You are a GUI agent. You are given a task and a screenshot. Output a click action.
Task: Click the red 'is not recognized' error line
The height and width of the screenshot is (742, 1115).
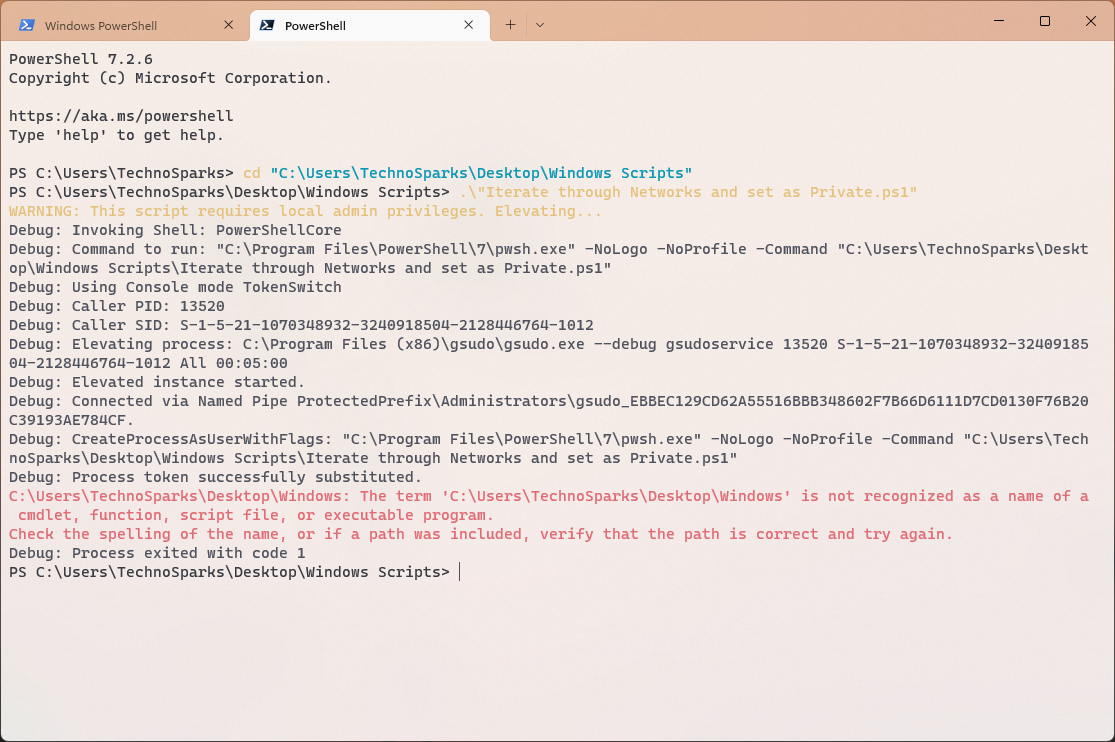[548, 506]
